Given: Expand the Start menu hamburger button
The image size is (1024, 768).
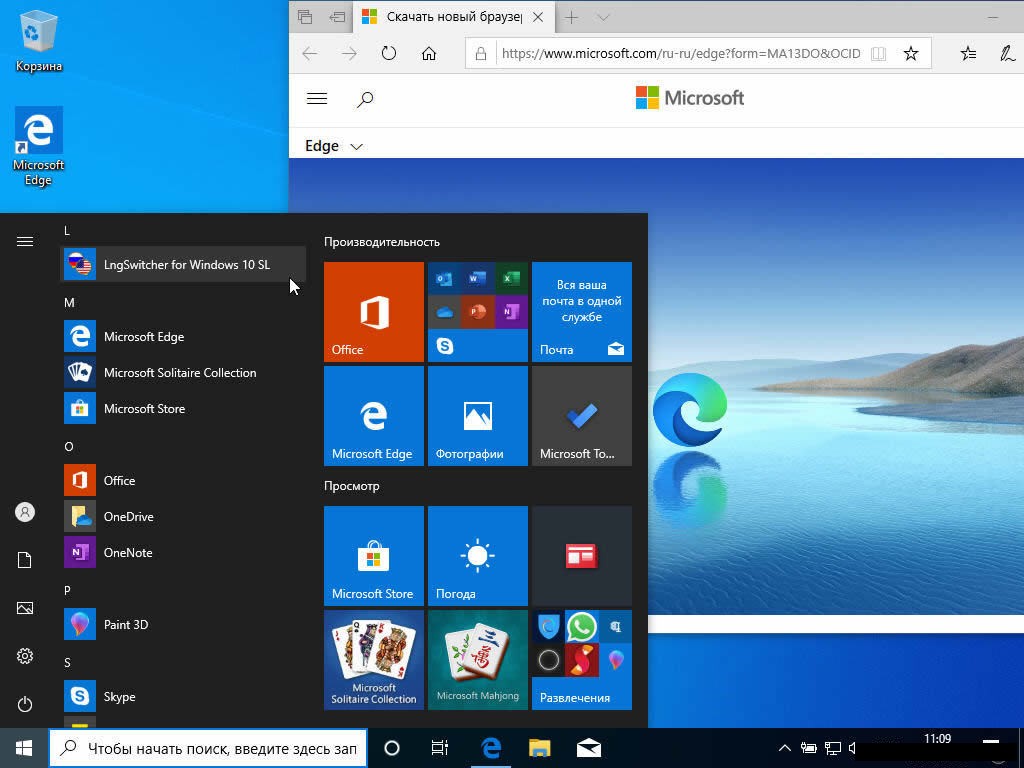Looking at the screenshot, I should tap(25, 242).
